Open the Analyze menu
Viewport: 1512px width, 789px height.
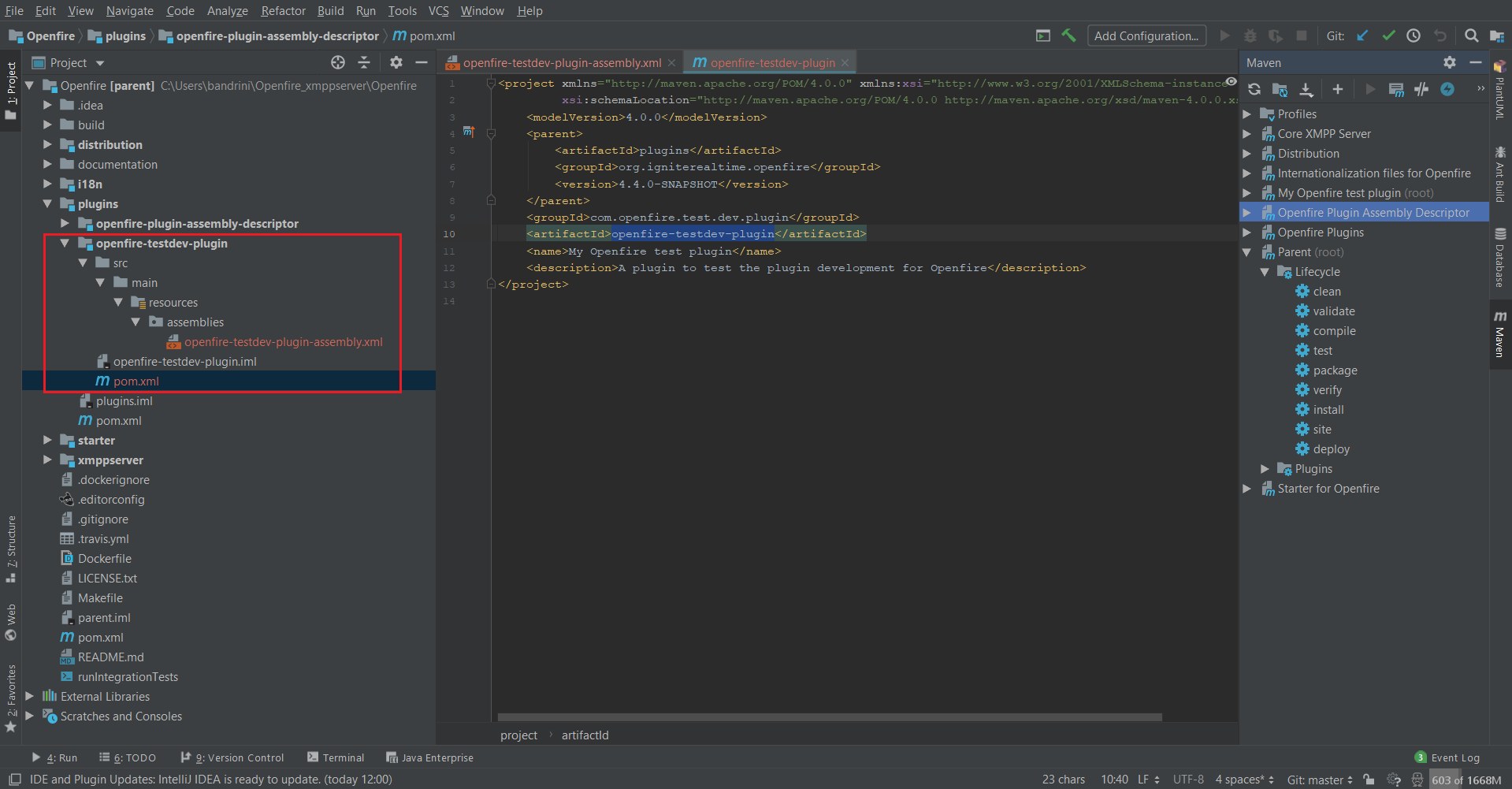[227, 10]
